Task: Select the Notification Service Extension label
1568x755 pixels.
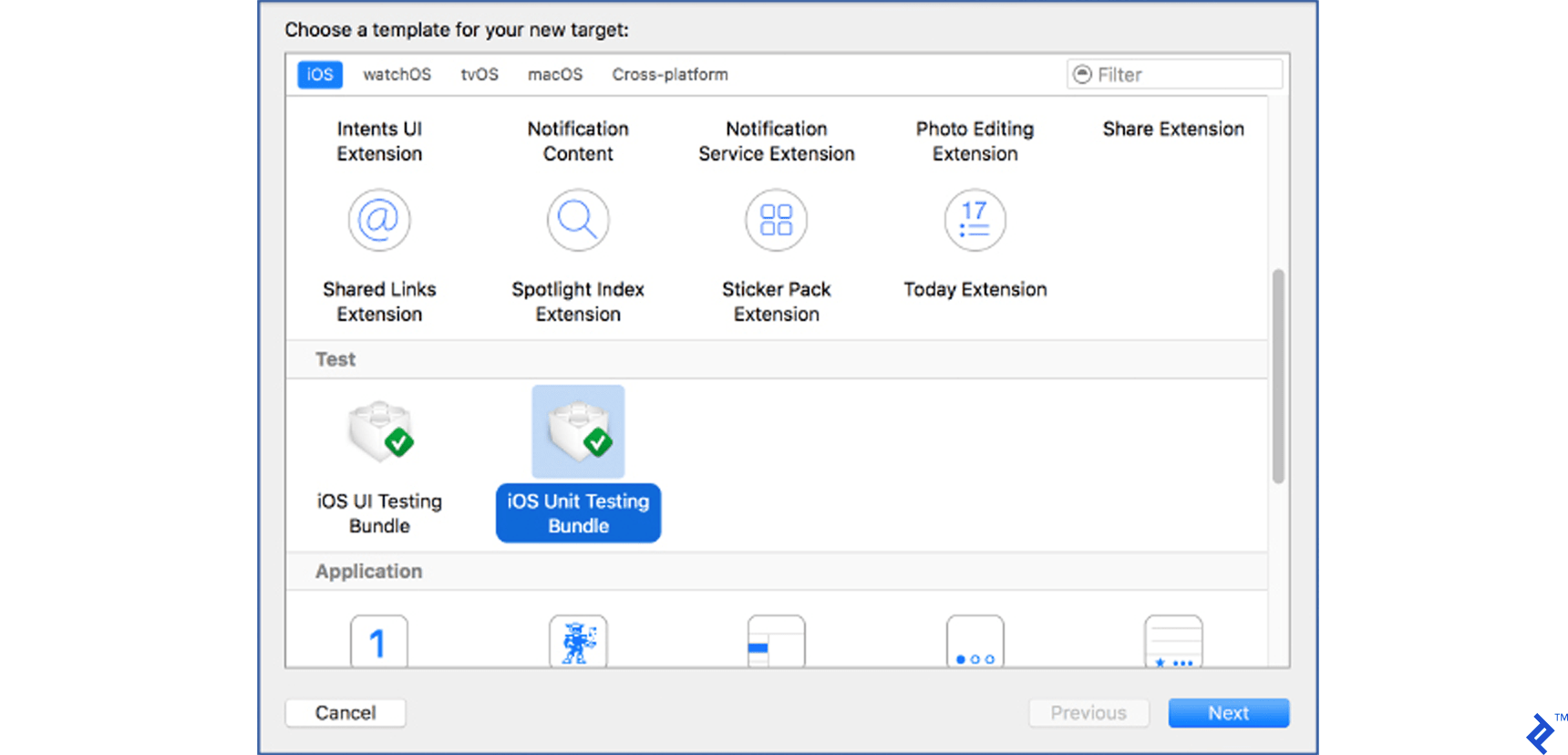Action: 777,141
